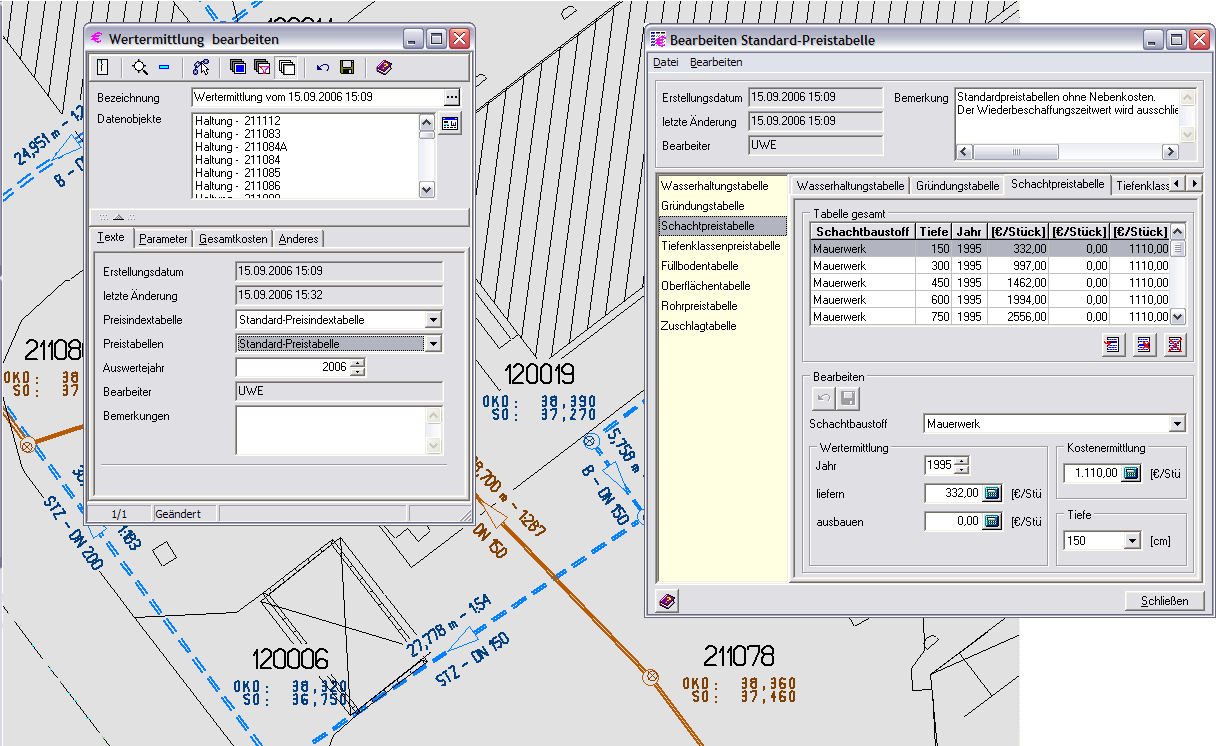Viewport: 1216px width, 746px height.
Task: Open calculator beside the Kostenermittlung value
Action: (1131, 473)
